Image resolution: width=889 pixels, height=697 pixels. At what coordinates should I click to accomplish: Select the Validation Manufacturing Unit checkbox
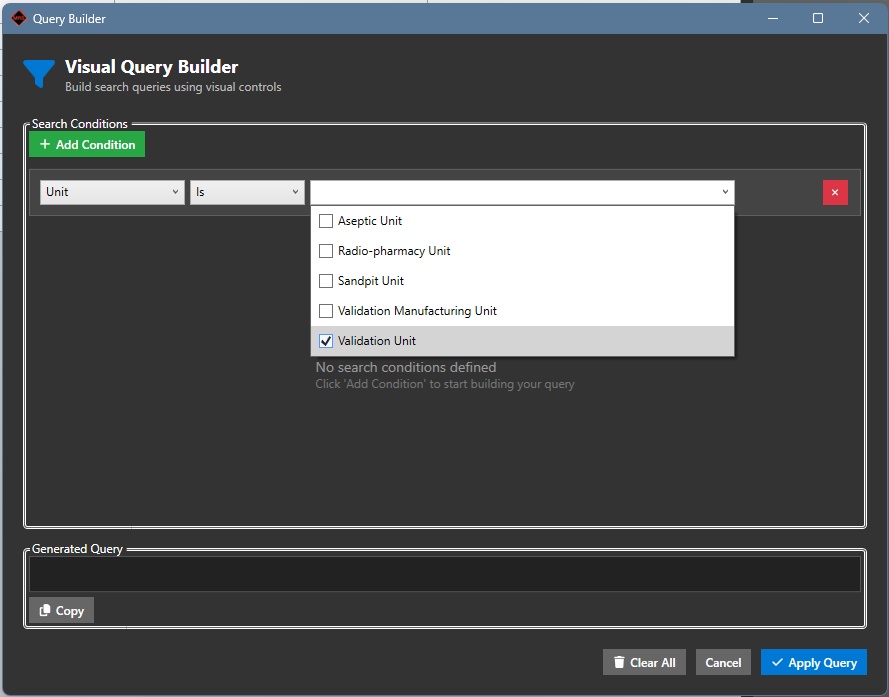[326, 311]
